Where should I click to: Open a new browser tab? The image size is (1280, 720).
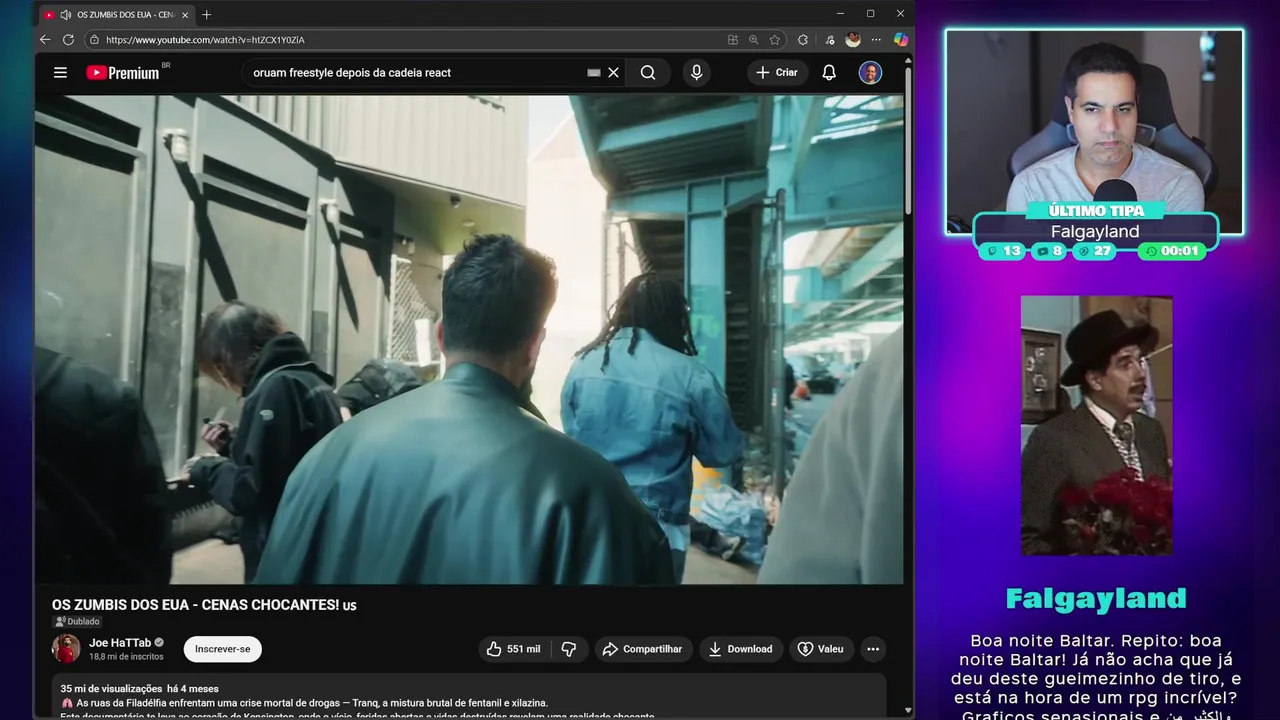[207, 15]
